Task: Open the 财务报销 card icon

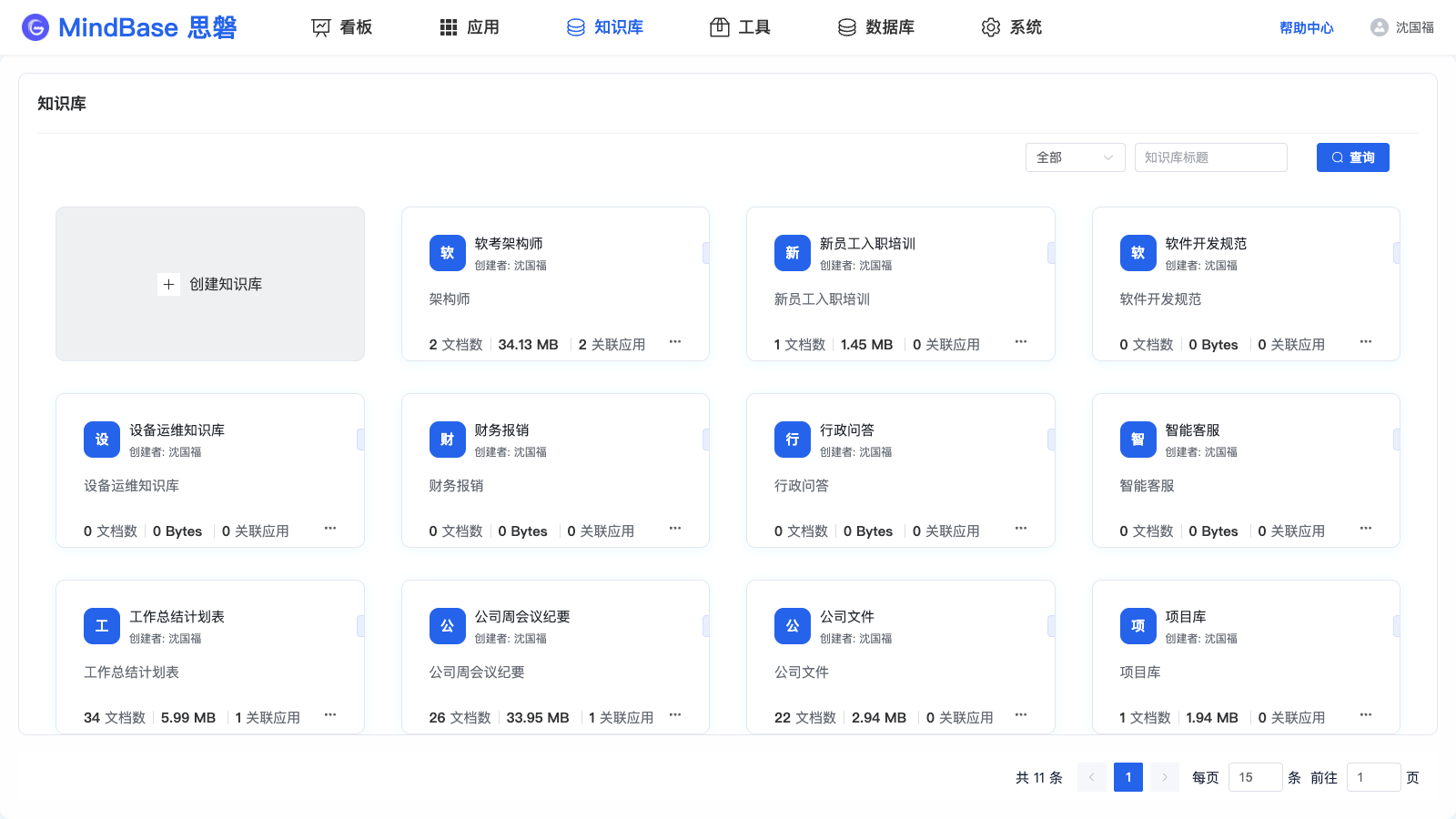Action: pyautogui.click(x=448, y=440)
